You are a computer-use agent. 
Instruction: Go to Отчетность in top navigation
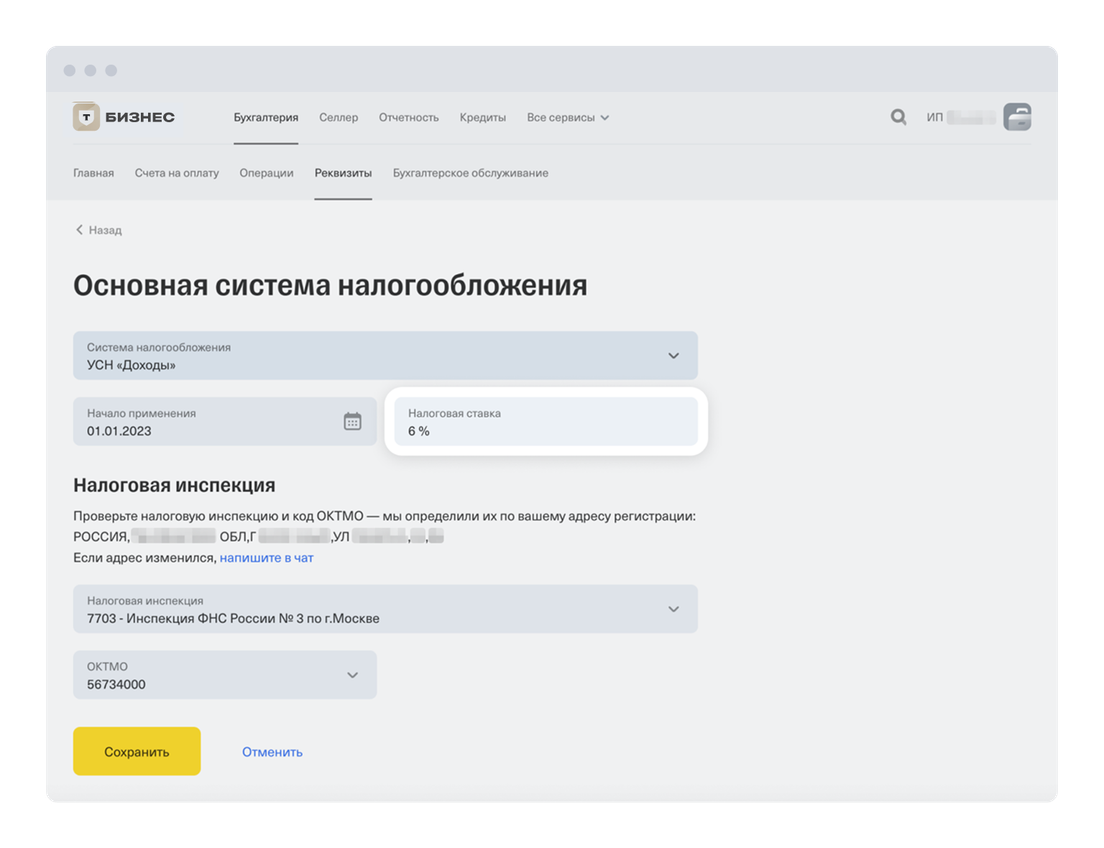[408, 117]
